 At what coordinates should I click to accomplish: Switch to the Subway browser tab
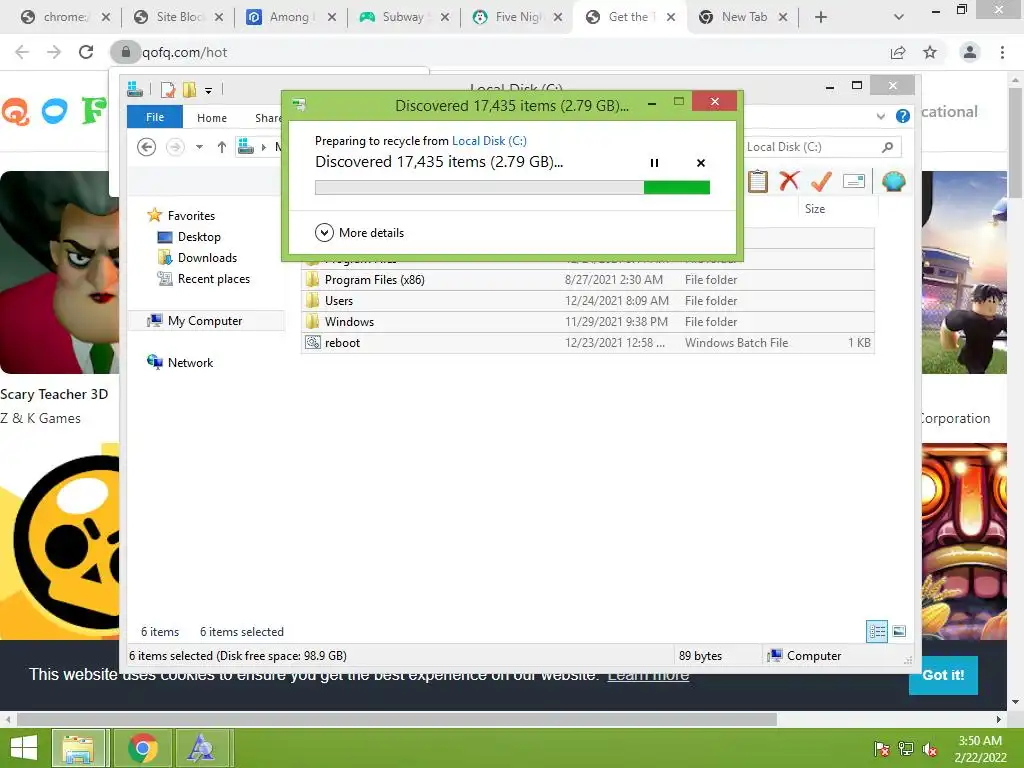click(402, 17)
